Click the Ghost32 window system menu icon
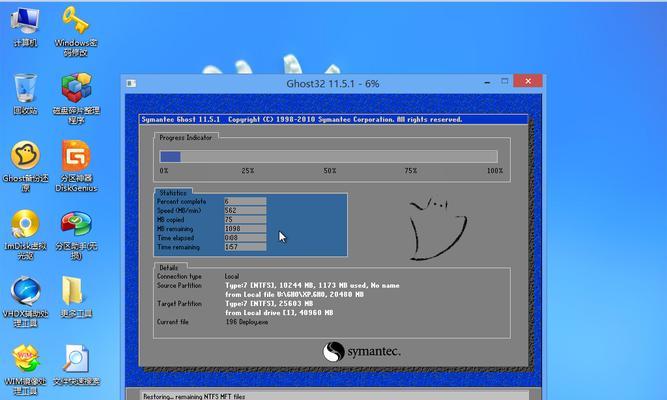This screenshot has height=400, width=667. tap(131, 83)
